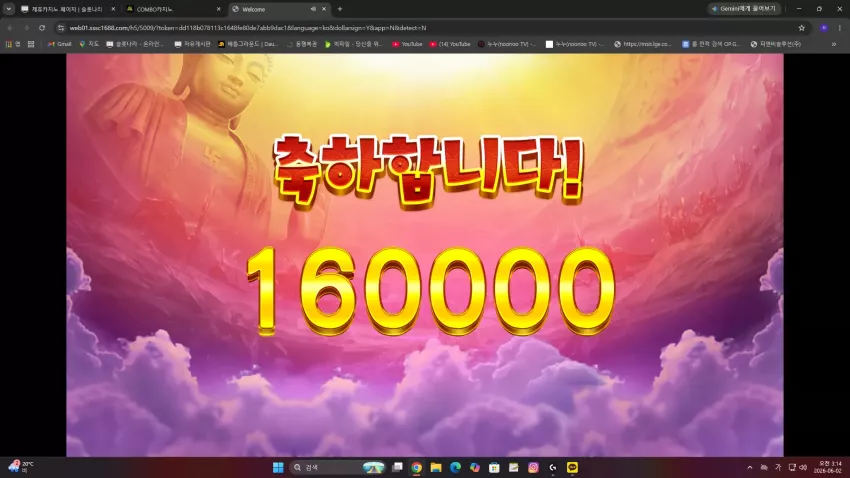850x478 pixels.
Task: Open the Windows Start menu
Action: pyautogui.click(x=278, y=467)
